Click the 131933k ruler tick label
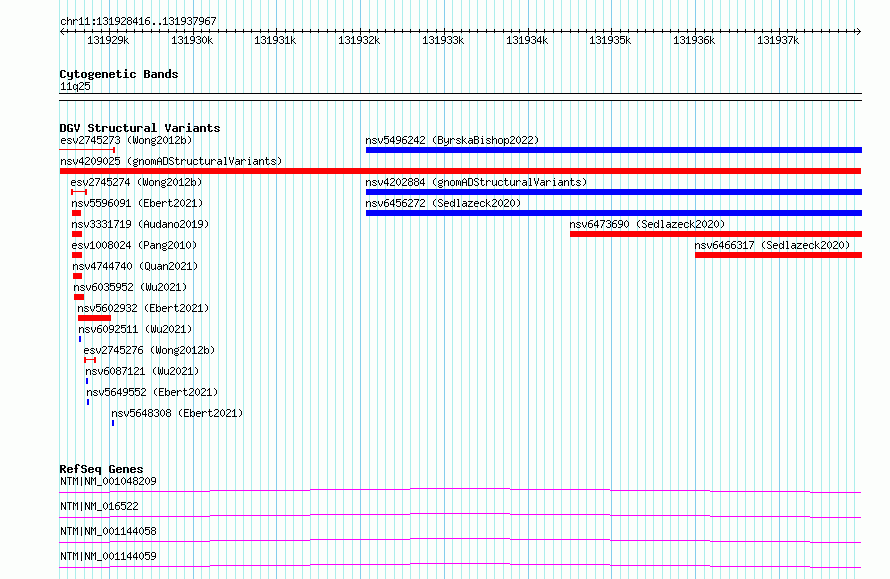Viewport: 890px width, 579px height. pos(443,40)
